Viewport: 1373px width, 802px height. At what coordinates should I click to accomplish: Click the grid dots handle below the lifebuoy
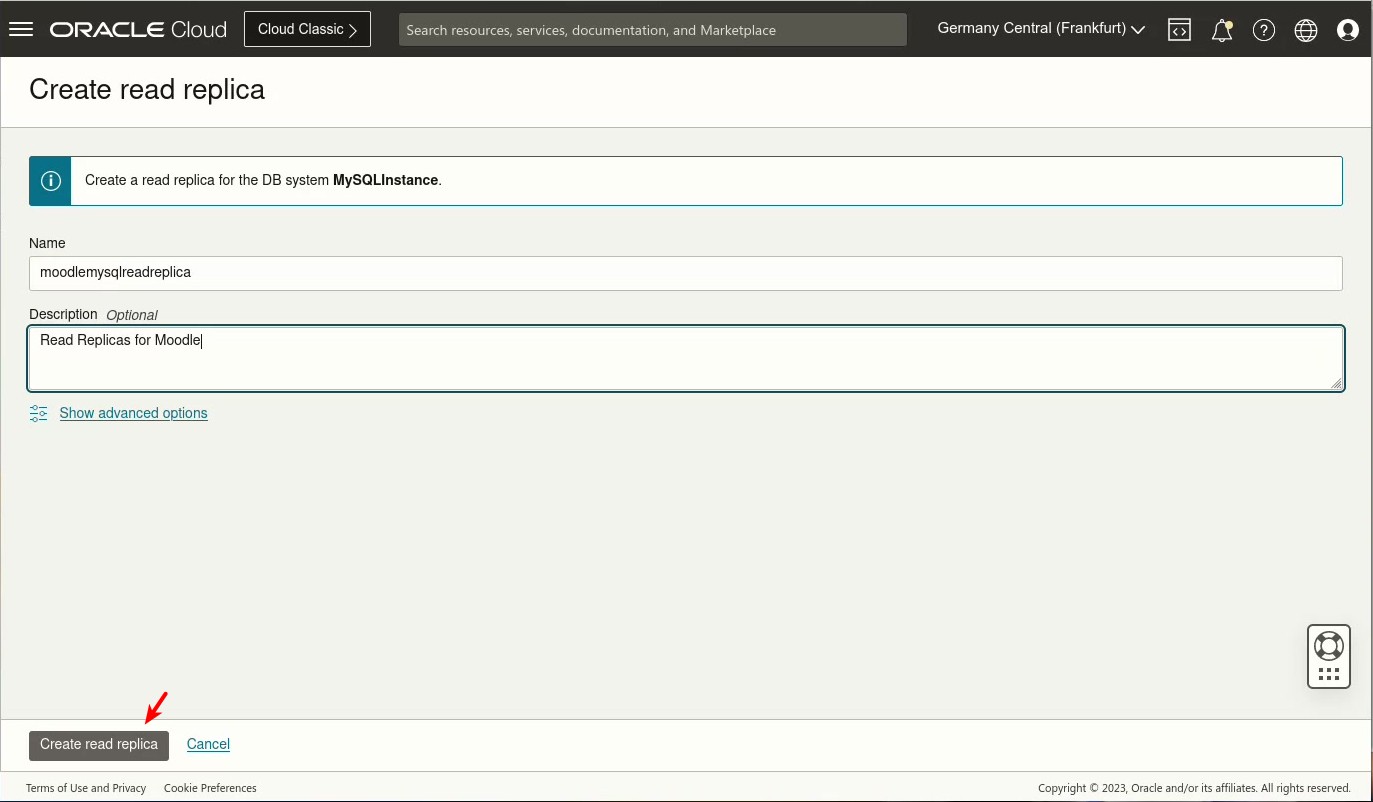1329,674
